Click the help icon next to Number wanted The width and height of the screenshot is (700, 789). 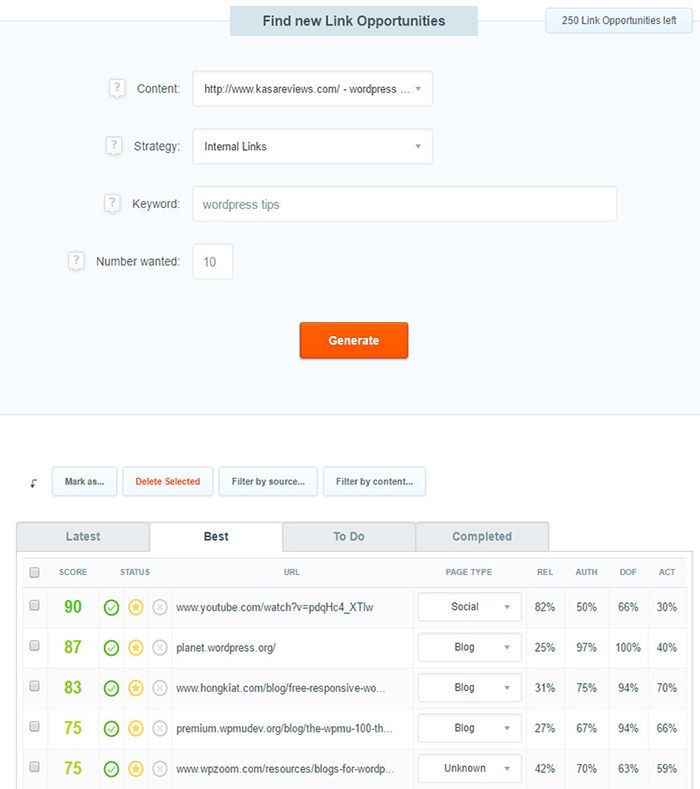pyautogui.click(x=76, y=261)
